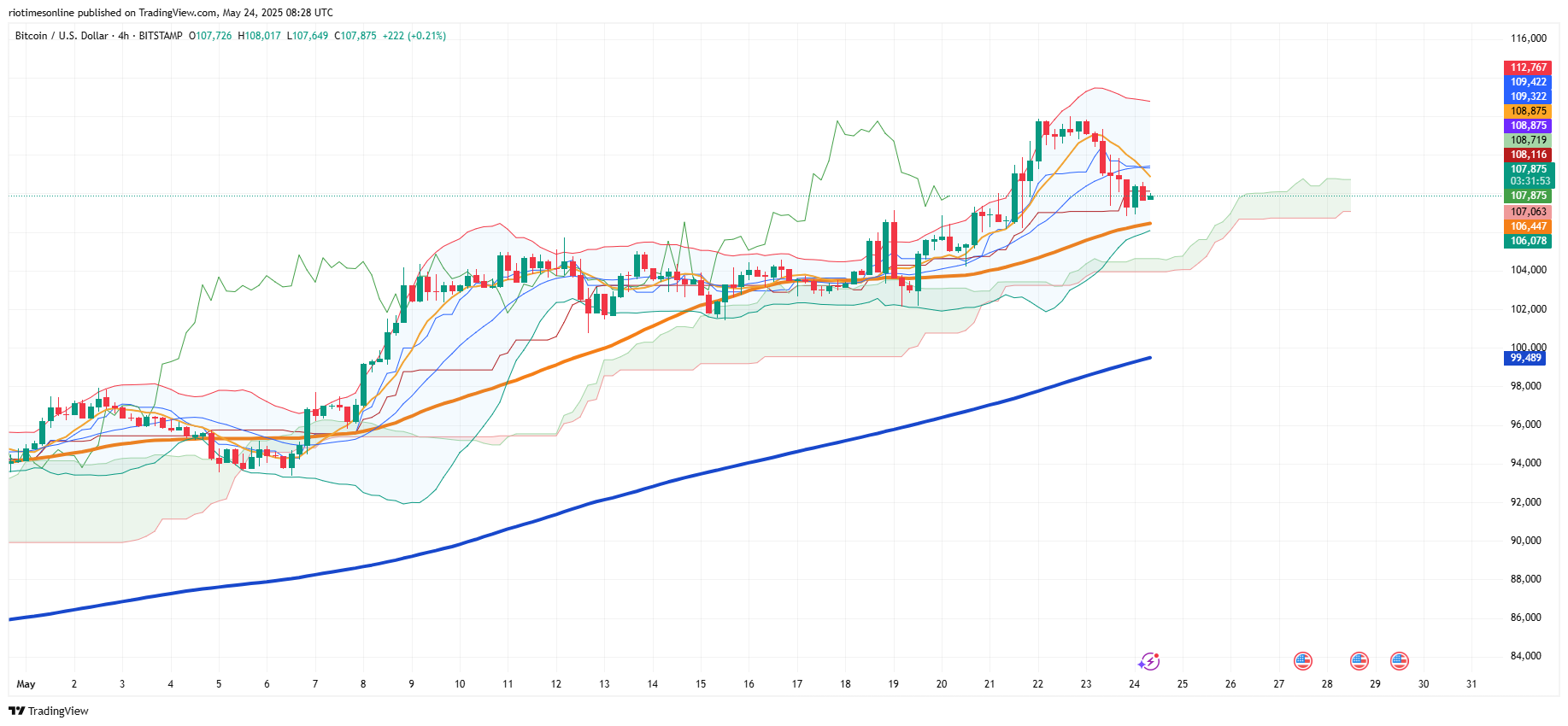Viewport: 1568px width, 726px height.
Task: Click the purple lightning event icon
Action: [1149, 661]
